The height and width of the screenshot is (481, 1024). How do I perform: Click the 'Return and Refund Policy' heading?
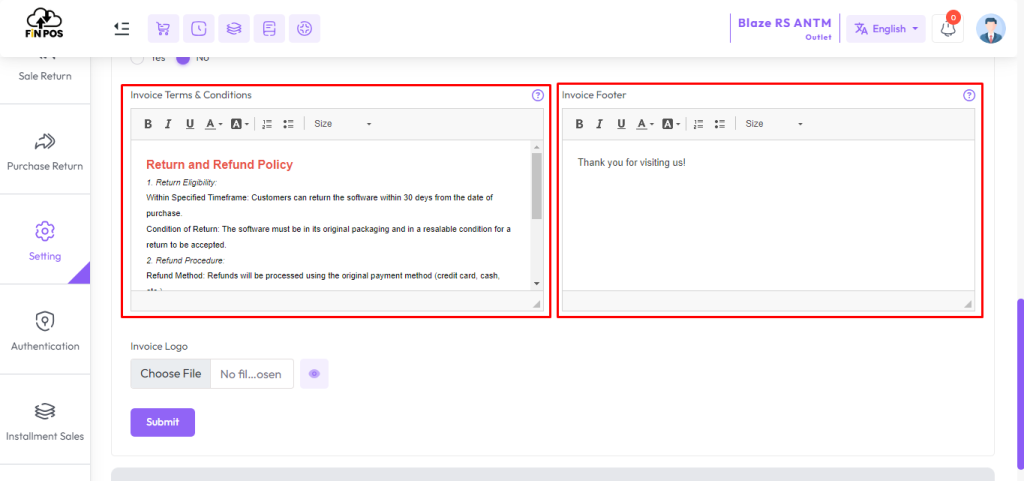pyautogui.click(x=219, y=165)
